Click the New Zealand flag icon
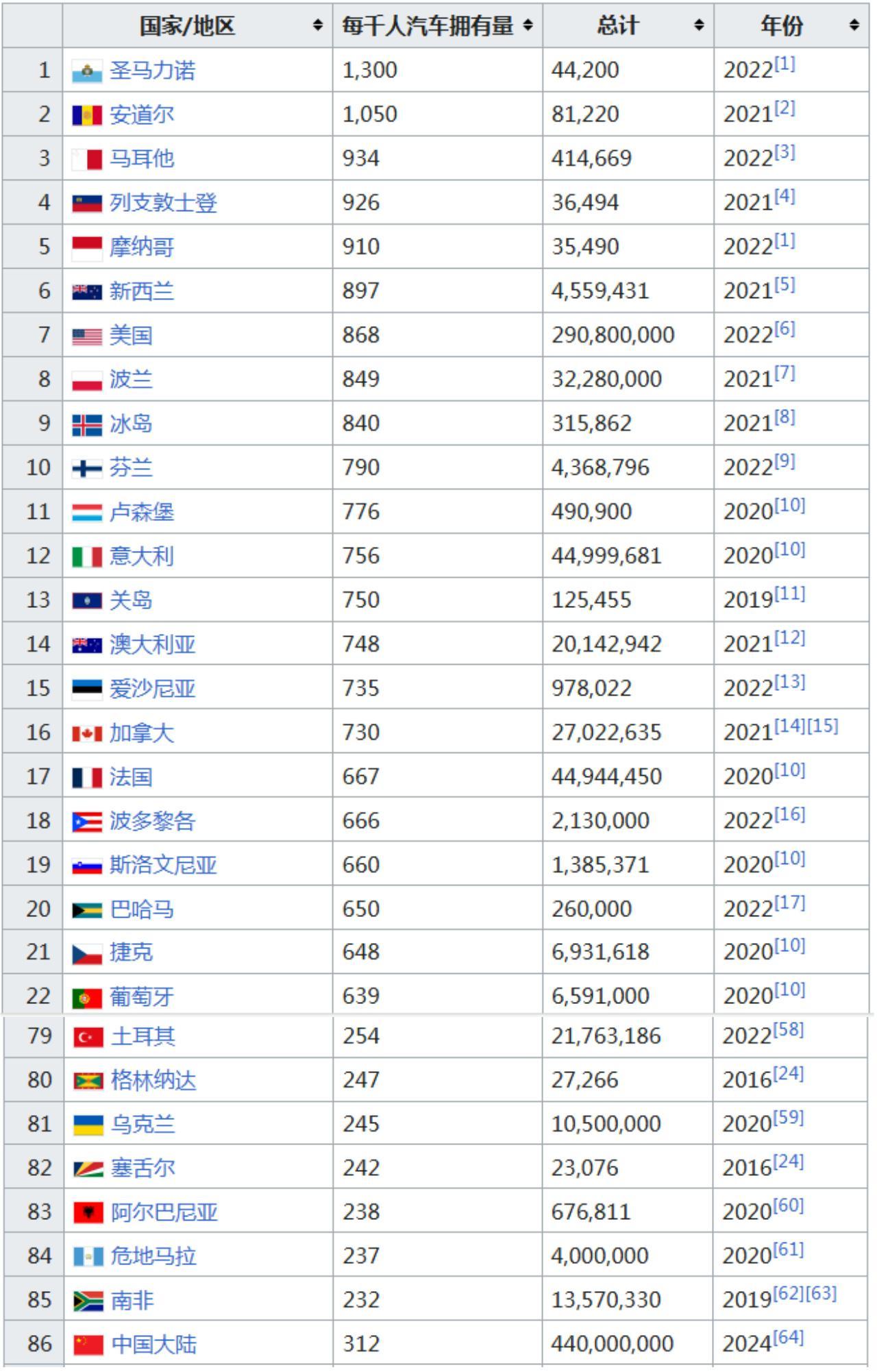The height and width of the screenshot is (1372, 877). (x=87, y=292)
